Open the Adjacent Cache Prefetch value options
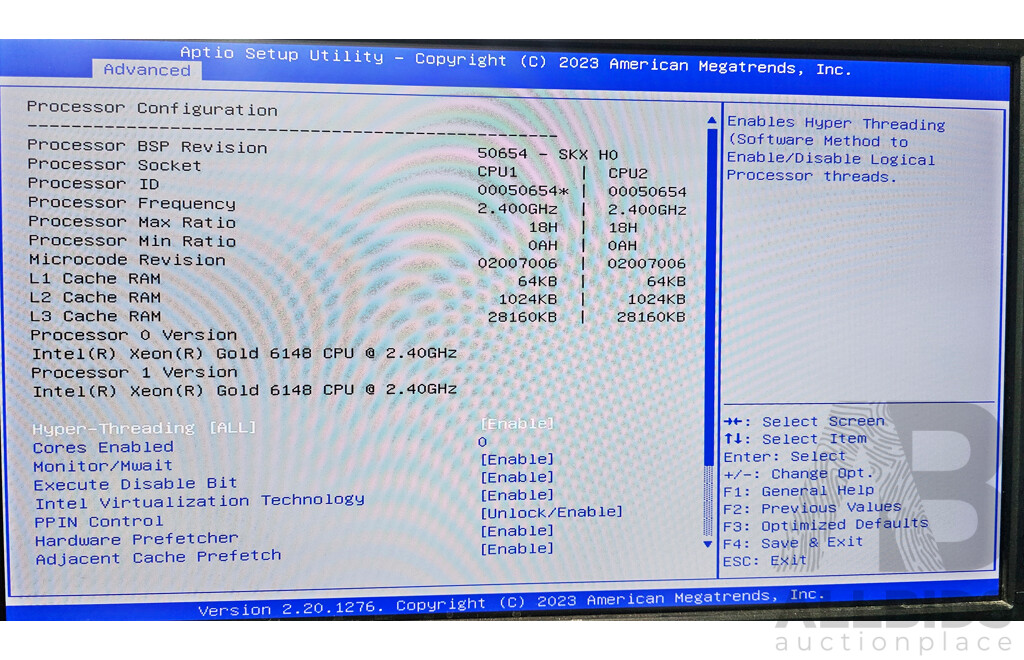Screen dimensions: 1024x660 click(x=517, y=549)
